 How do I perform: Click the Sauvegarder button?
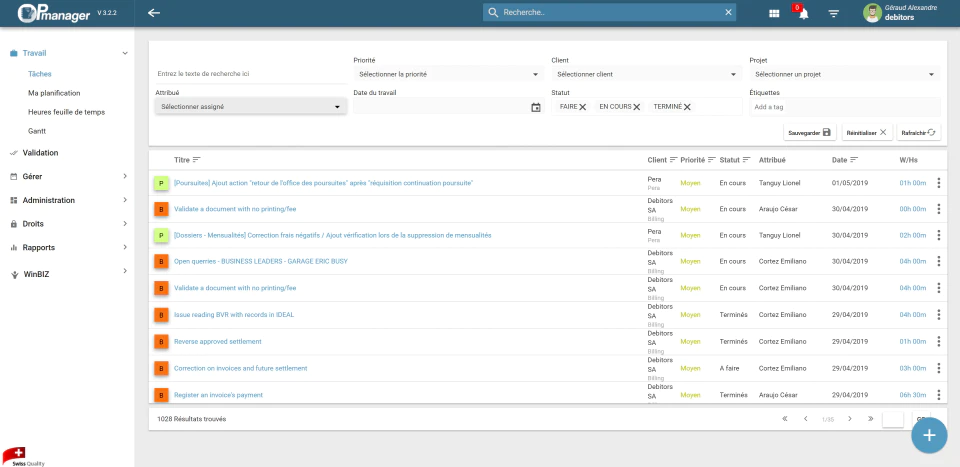809,132
